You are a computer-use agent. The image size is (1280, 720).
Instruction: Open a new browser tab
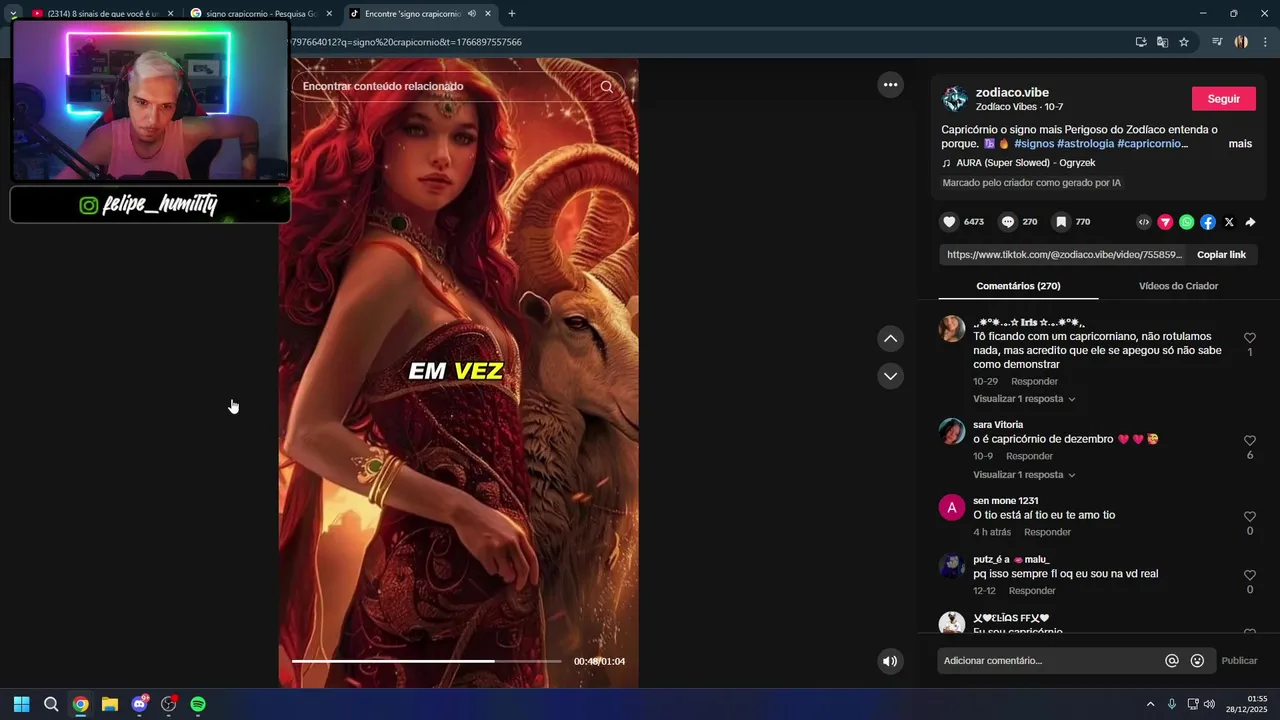tap(512, 14)
